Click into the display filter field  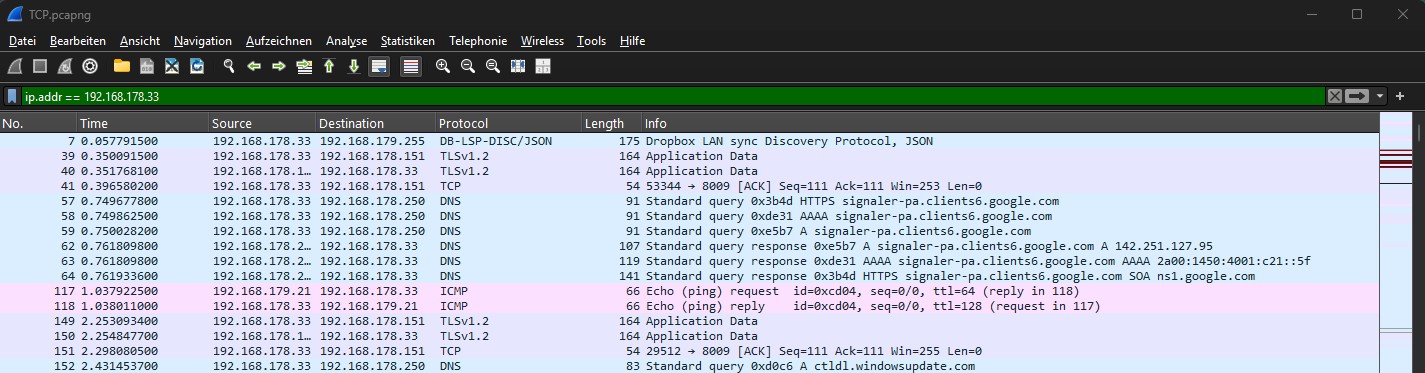coord(673,96)
